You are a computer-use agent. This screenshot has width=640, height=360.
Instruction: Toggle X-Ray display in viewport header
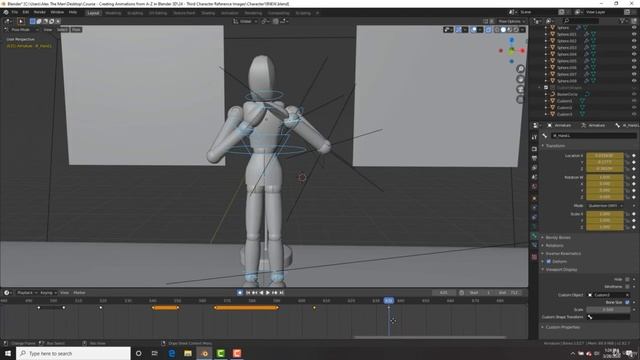tap(488, 29)
